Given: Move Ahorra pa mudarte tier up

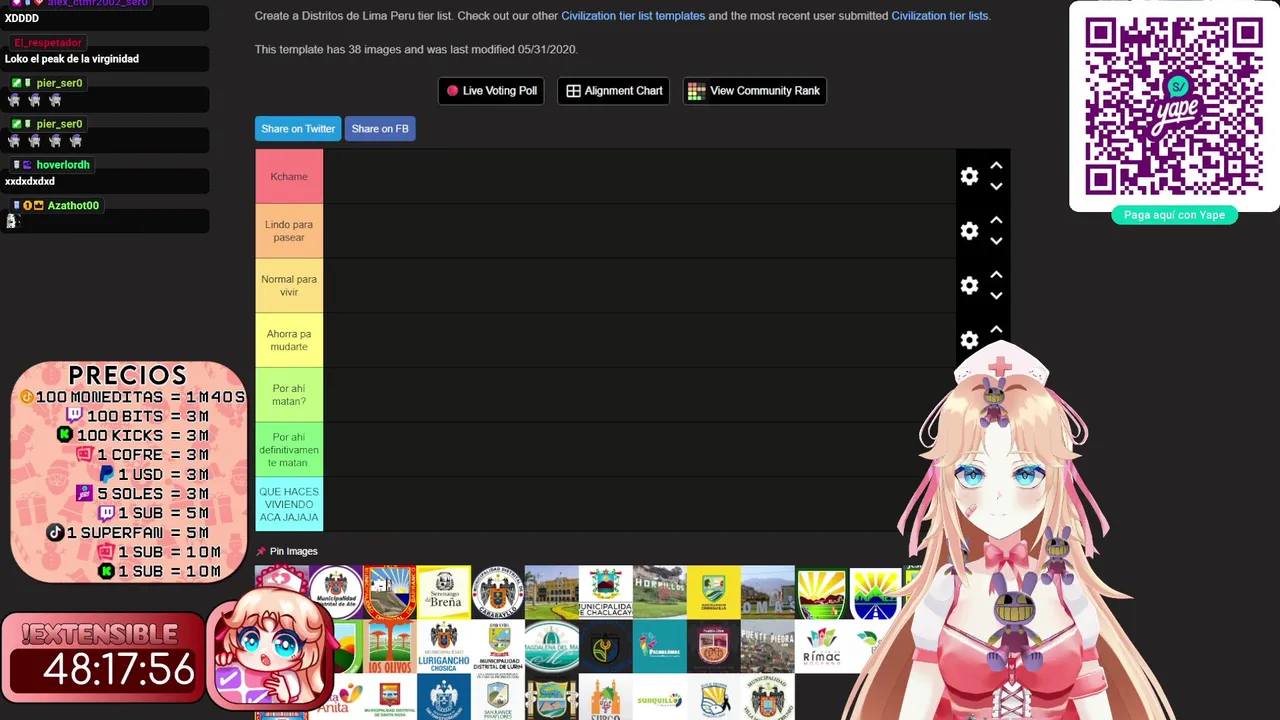Looking at the screenshot, I should coord(996,329).
